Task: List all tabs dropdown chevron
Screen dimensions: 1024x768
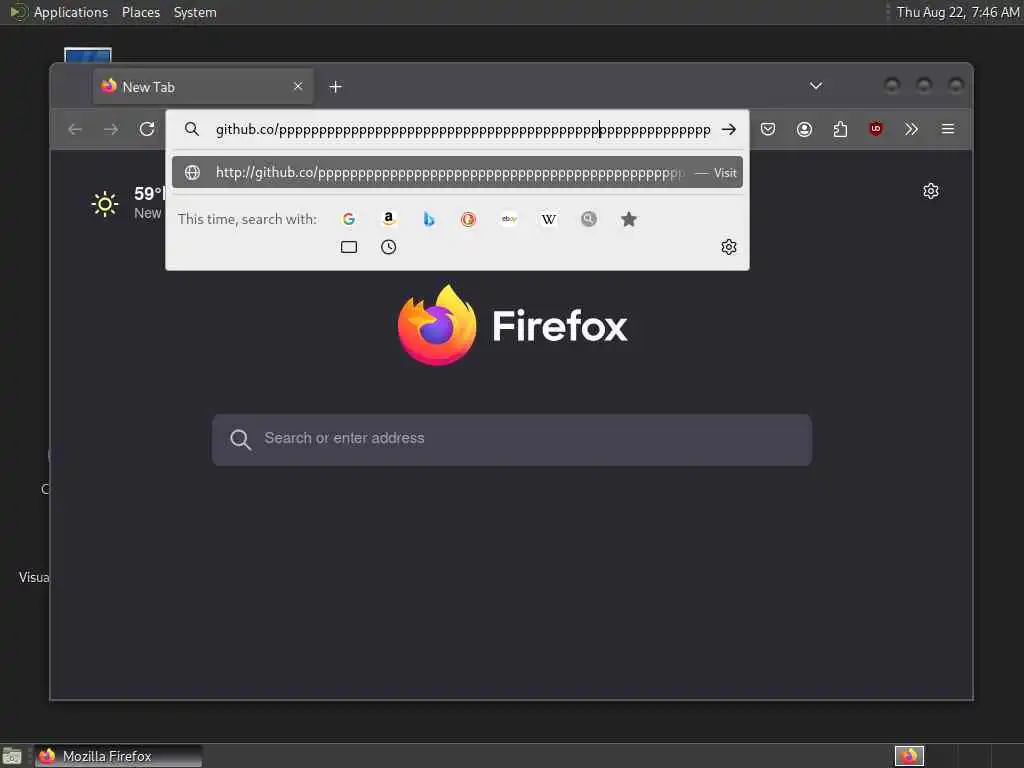Action: [x=816, y=86]
